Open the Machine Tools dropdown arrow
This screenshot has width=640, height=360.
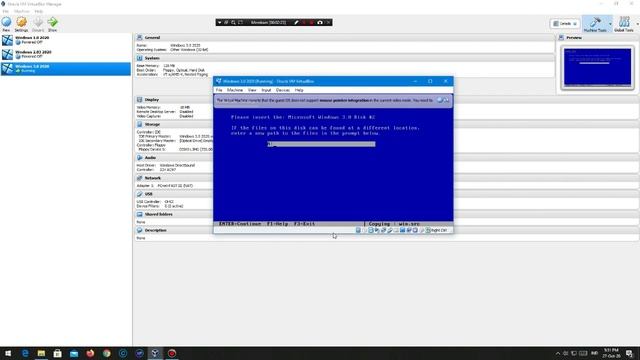610,24
